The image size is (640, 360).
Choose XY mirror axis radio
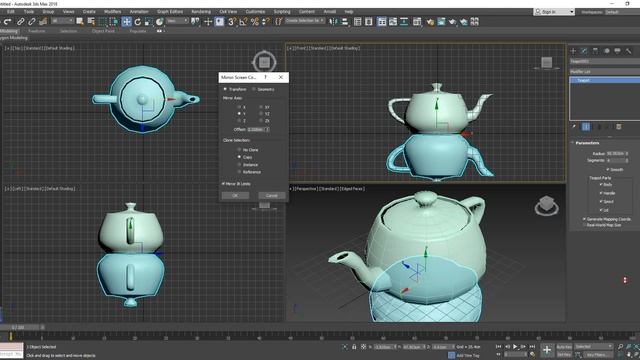click(261, 107)
